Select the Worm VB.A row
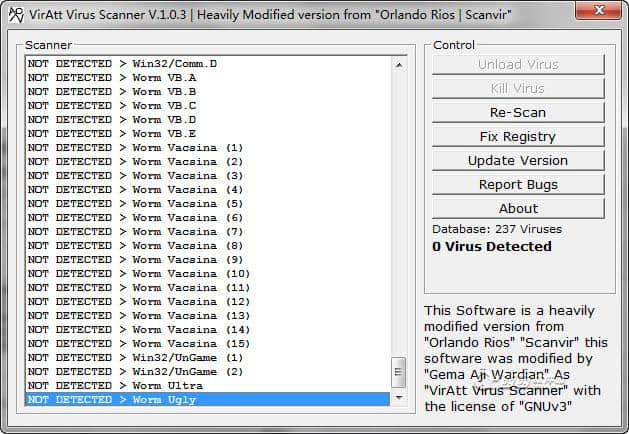The image size is (629, 434). pos(208,78)
